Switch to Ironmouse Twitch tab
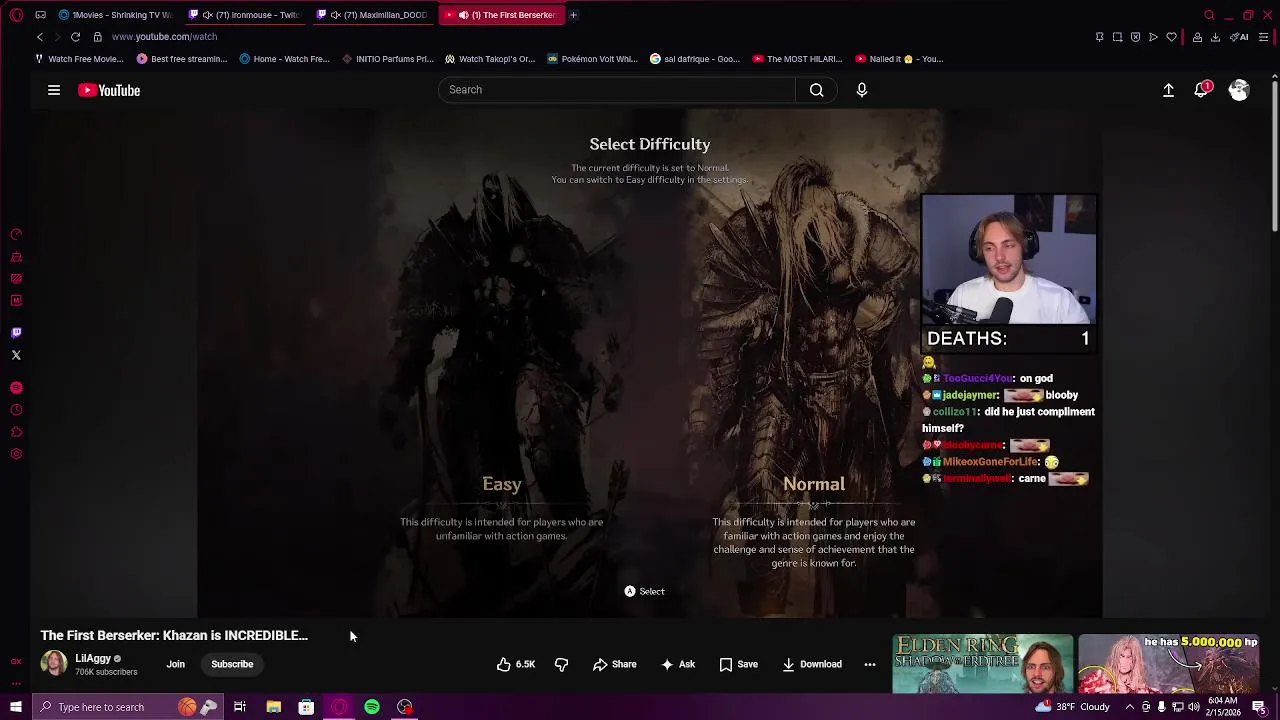Image resolution: width=1280 pixels, height=720 pixels. click(x=245, y=15)
